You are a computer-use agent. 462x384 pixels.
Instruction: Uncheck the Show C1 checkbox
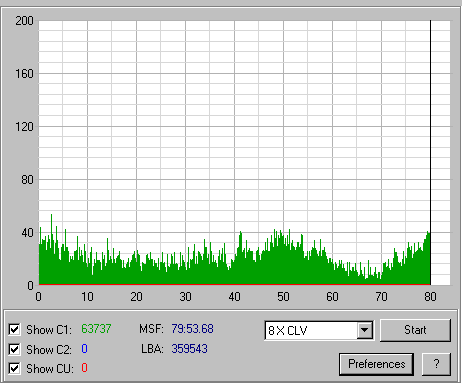click(14, 330)
